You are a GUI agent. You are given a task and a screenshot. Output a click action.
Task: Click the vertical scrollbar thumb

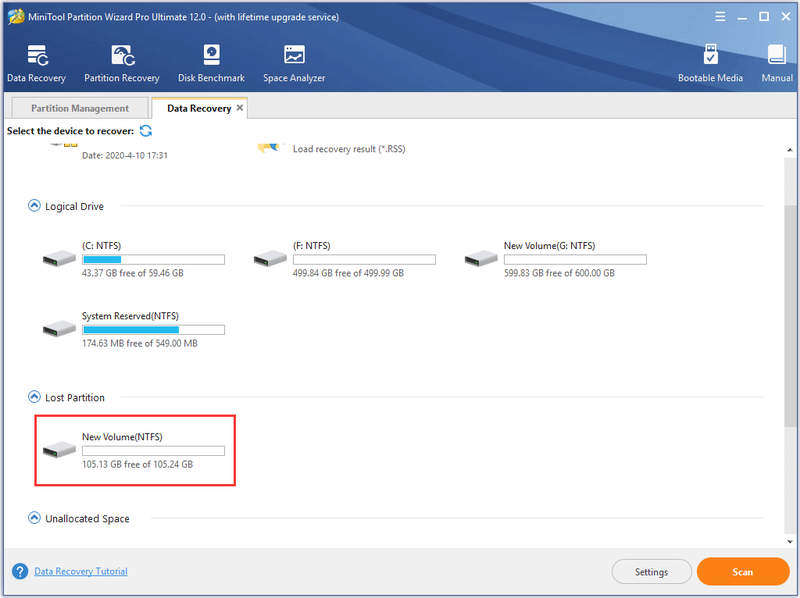(790, 315)
